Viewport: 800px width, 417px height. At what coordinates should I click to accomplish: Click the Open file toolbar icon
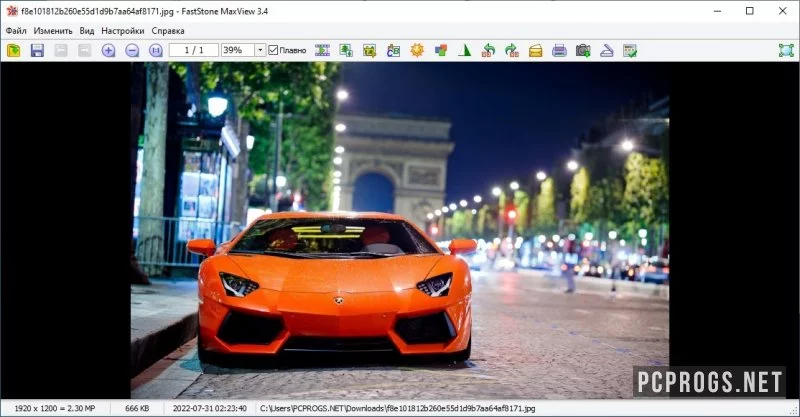(14, 50)
